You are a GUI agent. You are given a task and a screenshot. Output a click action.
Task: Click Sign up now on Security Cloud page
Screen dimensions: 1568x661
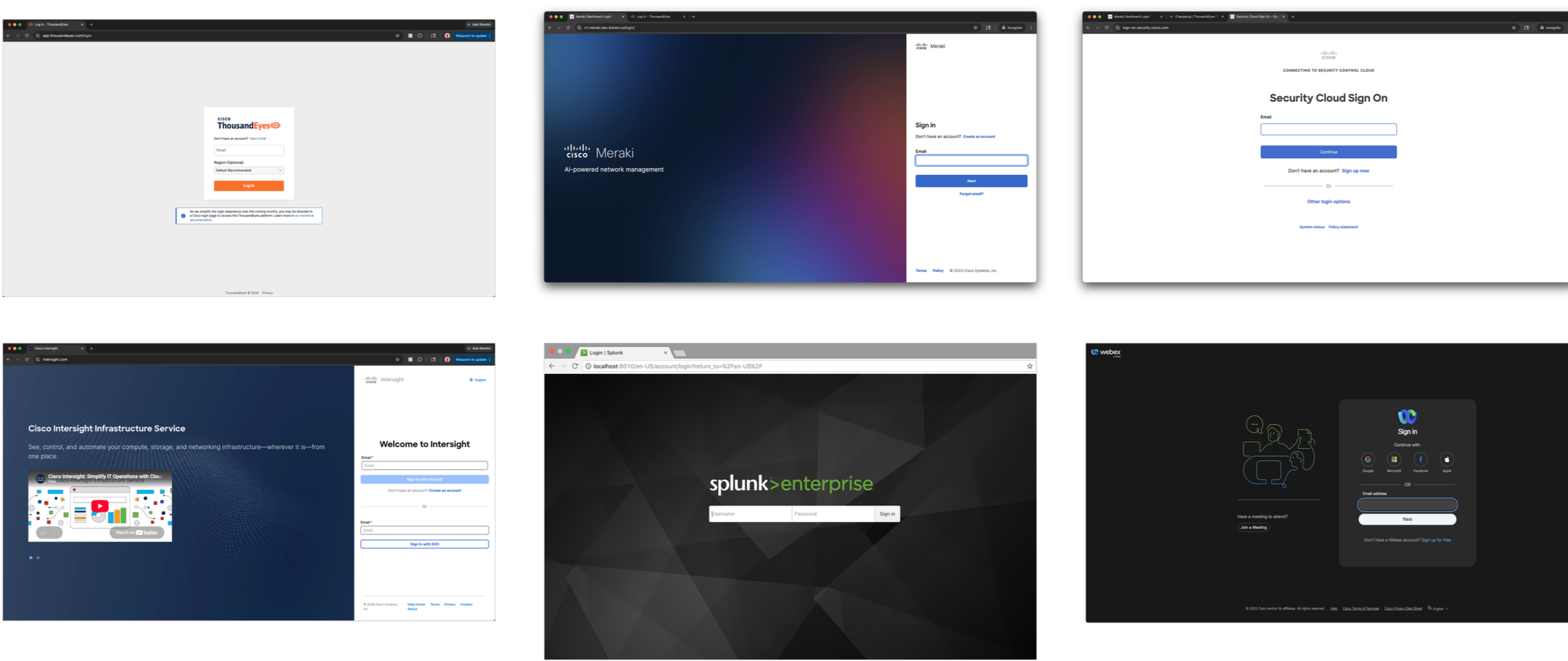tap(1355, 171)
